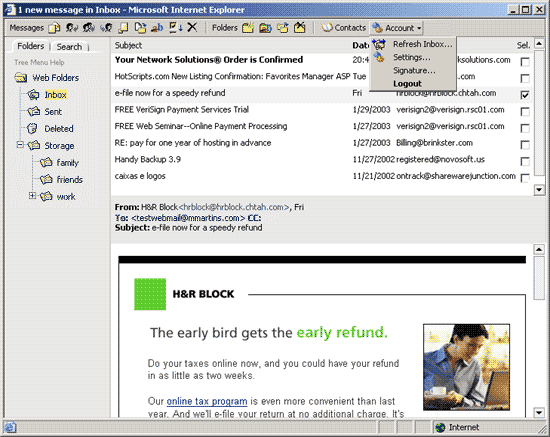The height and width of the screenshot is (437, 550).
Task: Click the yellow note page toolbar icon
Action: (123, 27)
